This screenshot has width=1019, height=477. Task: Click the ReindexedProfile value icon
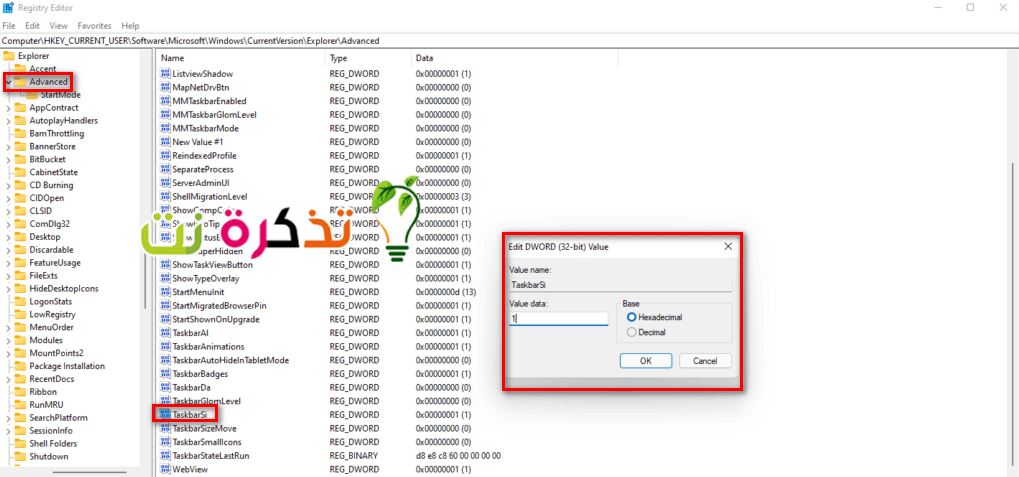[165, 155]
